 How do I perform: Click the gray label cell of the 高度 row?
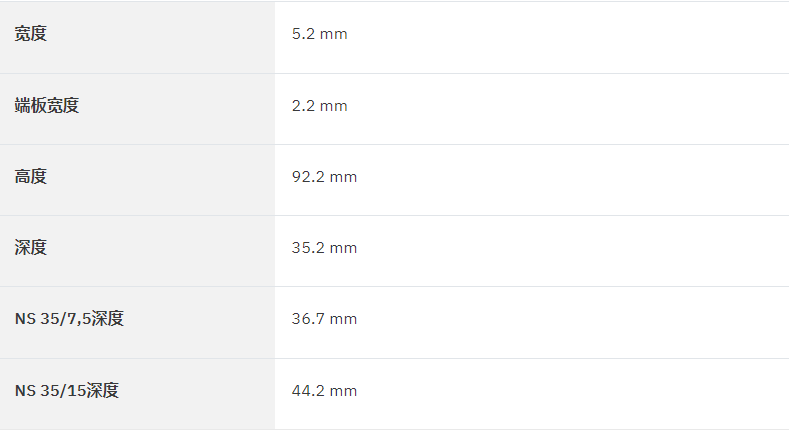pos(137,180)
